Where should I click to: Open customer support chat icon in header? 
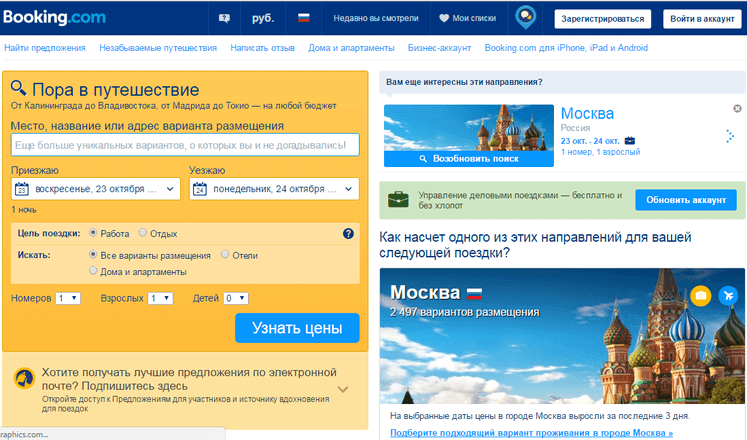coord(223,19)
